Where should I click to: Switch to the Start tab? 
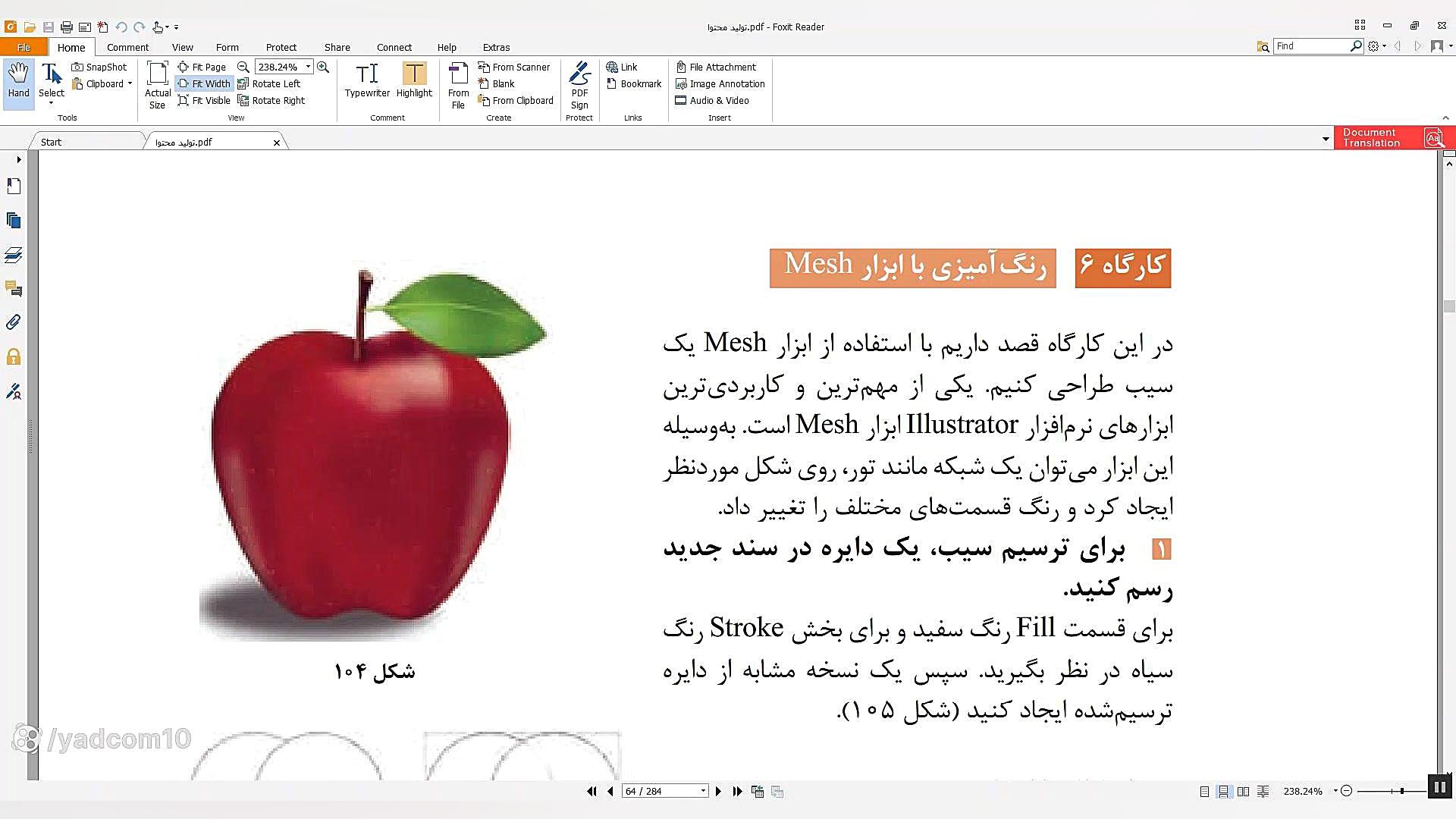[x=52, y=142]
